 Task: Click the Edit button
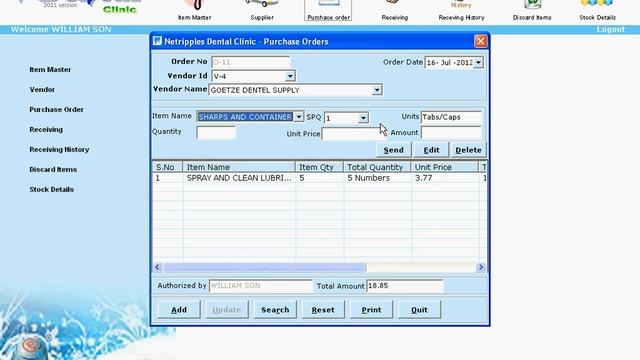coord(431,150)
